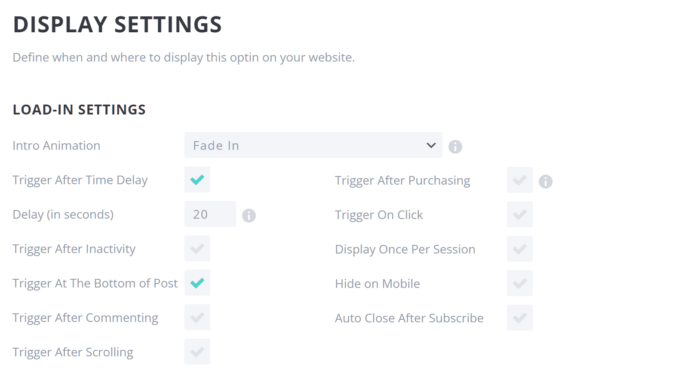
Task: Enable Trigger After Purchasing checkbox
Action: point(520,180)
